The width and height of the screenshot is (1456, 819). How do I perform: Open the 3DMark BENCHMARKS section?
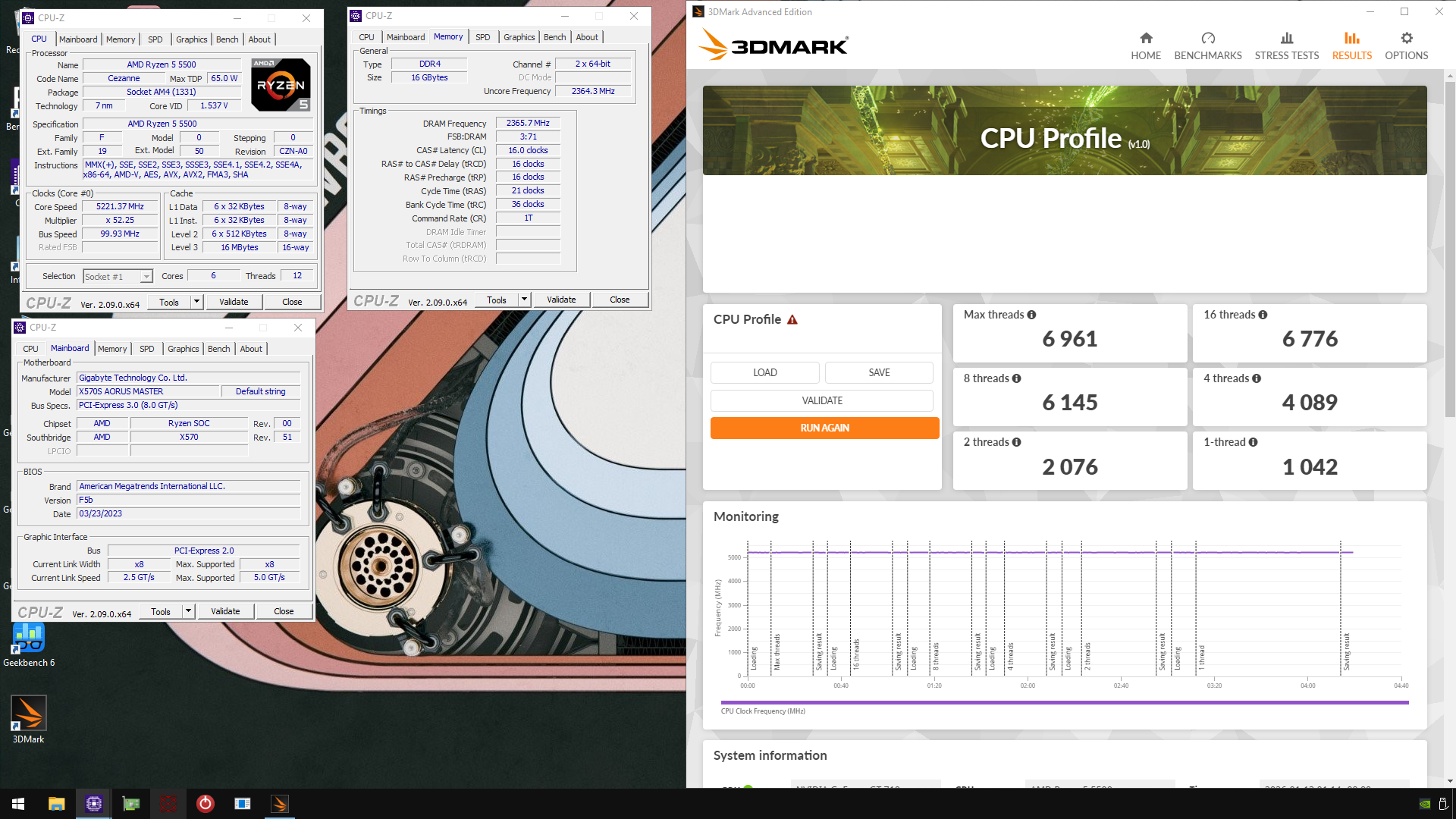1207,46
